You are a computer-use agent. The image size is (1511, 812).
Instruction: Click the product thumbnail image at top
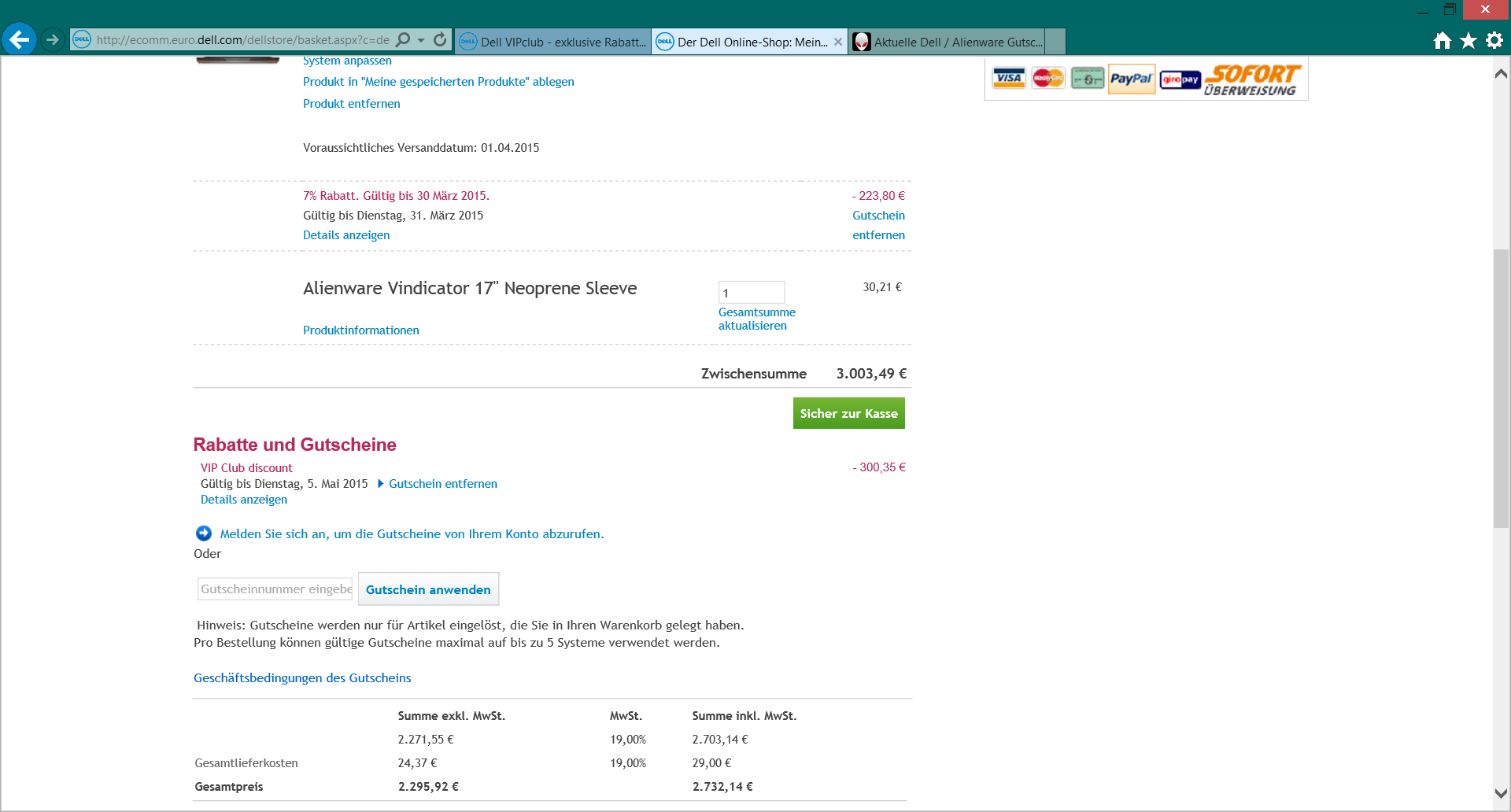coord(238,60)
